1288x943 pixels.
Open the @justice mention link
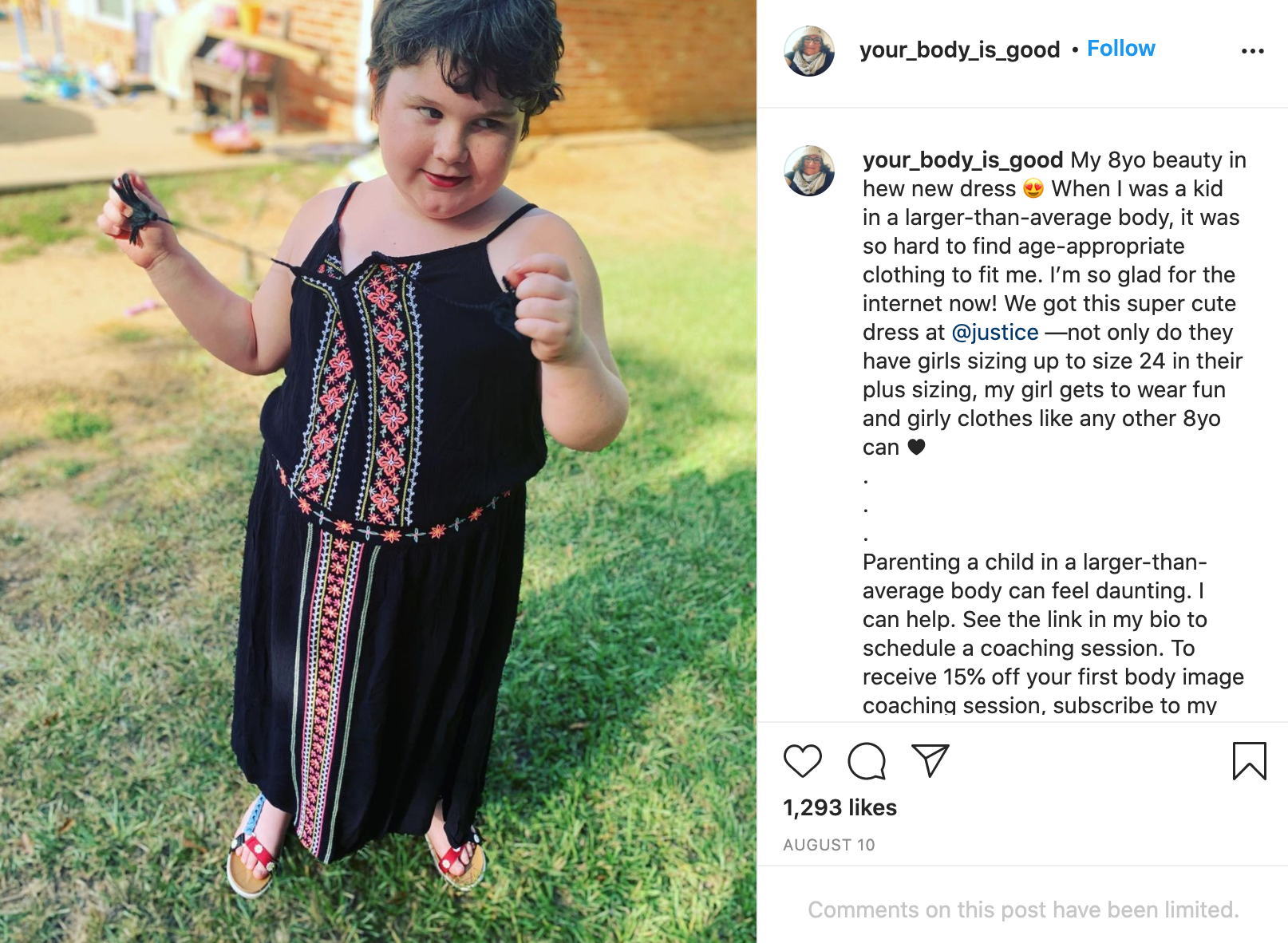point(995,332)
